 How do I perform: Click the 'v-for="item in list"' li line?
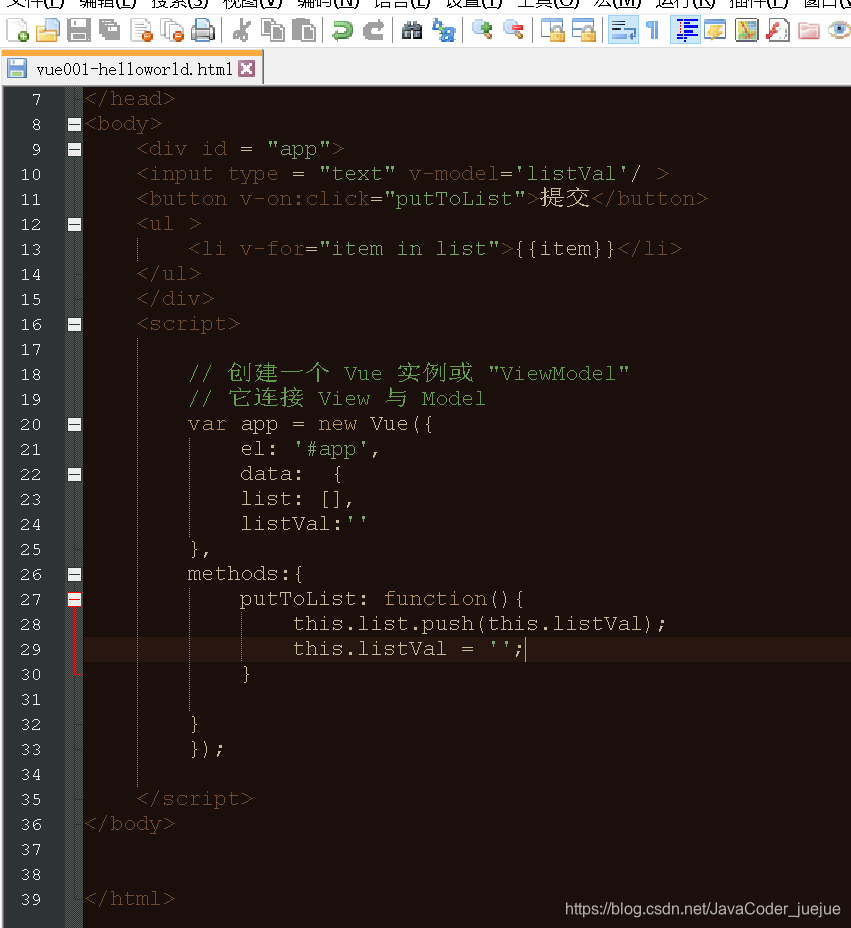[x=435, y=249]
